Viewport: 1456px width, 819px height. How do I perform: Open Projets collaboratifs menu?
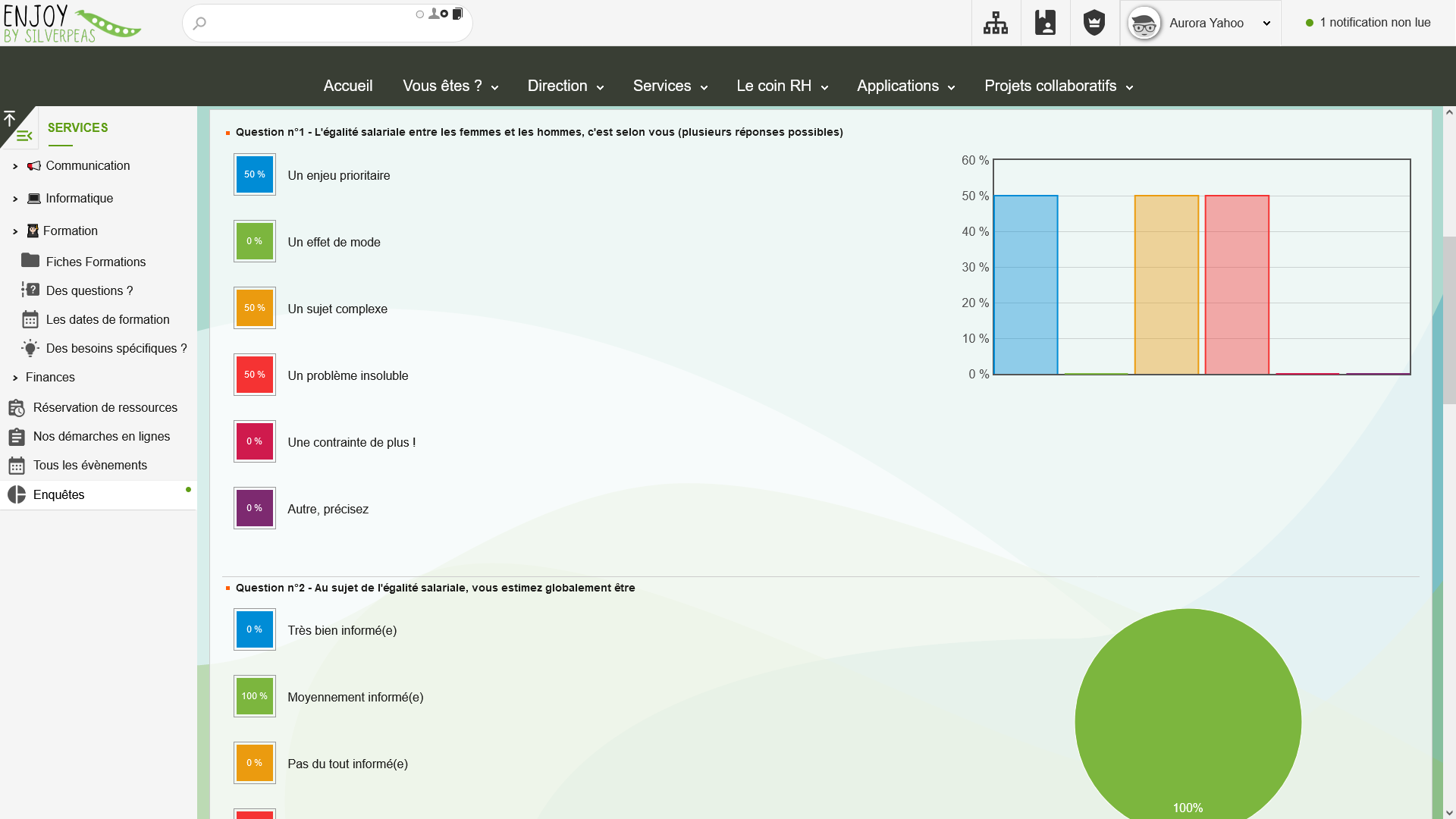click(1059, 86)
